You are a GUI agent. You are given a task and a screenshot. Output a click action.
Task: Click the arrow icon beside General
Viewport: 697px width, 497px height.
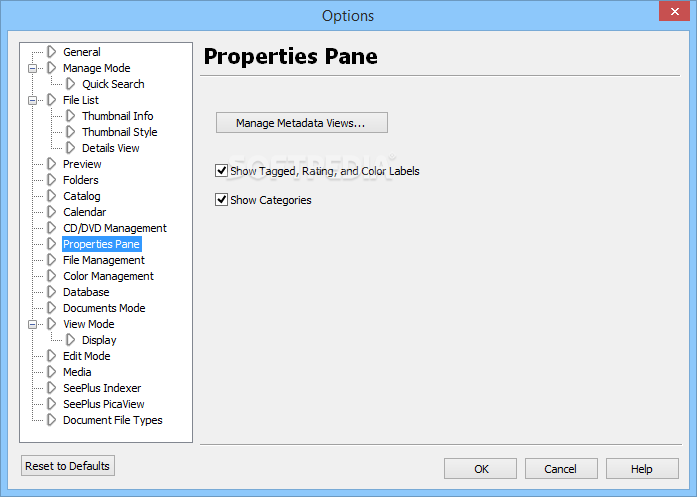click(52, 52)
